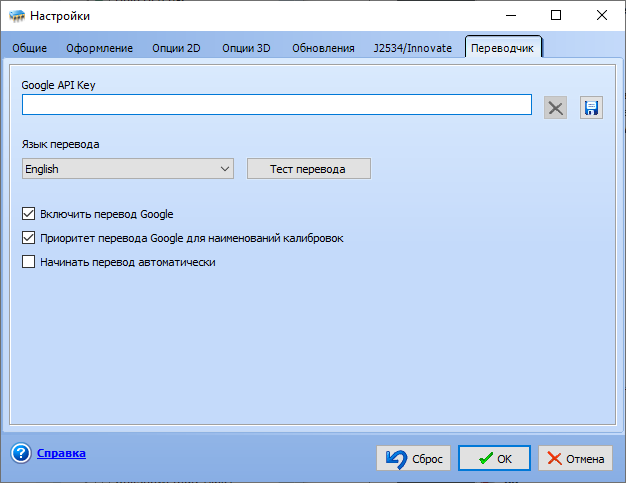Screen dimensions: 626x483
Task: Switch to the "Оформление" tab
Action: 99,48
